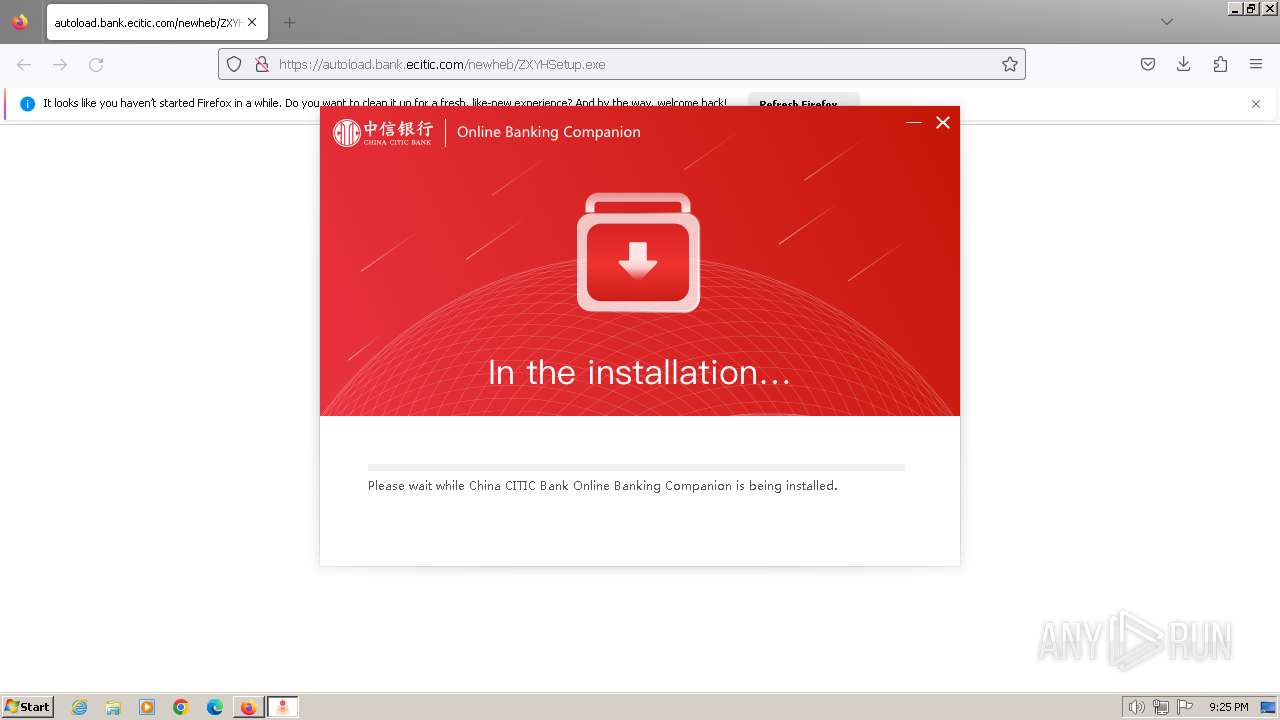The image size is (1280, 720).
Task: Minimize the Firefox window
Action: [x=1235, y=8]
